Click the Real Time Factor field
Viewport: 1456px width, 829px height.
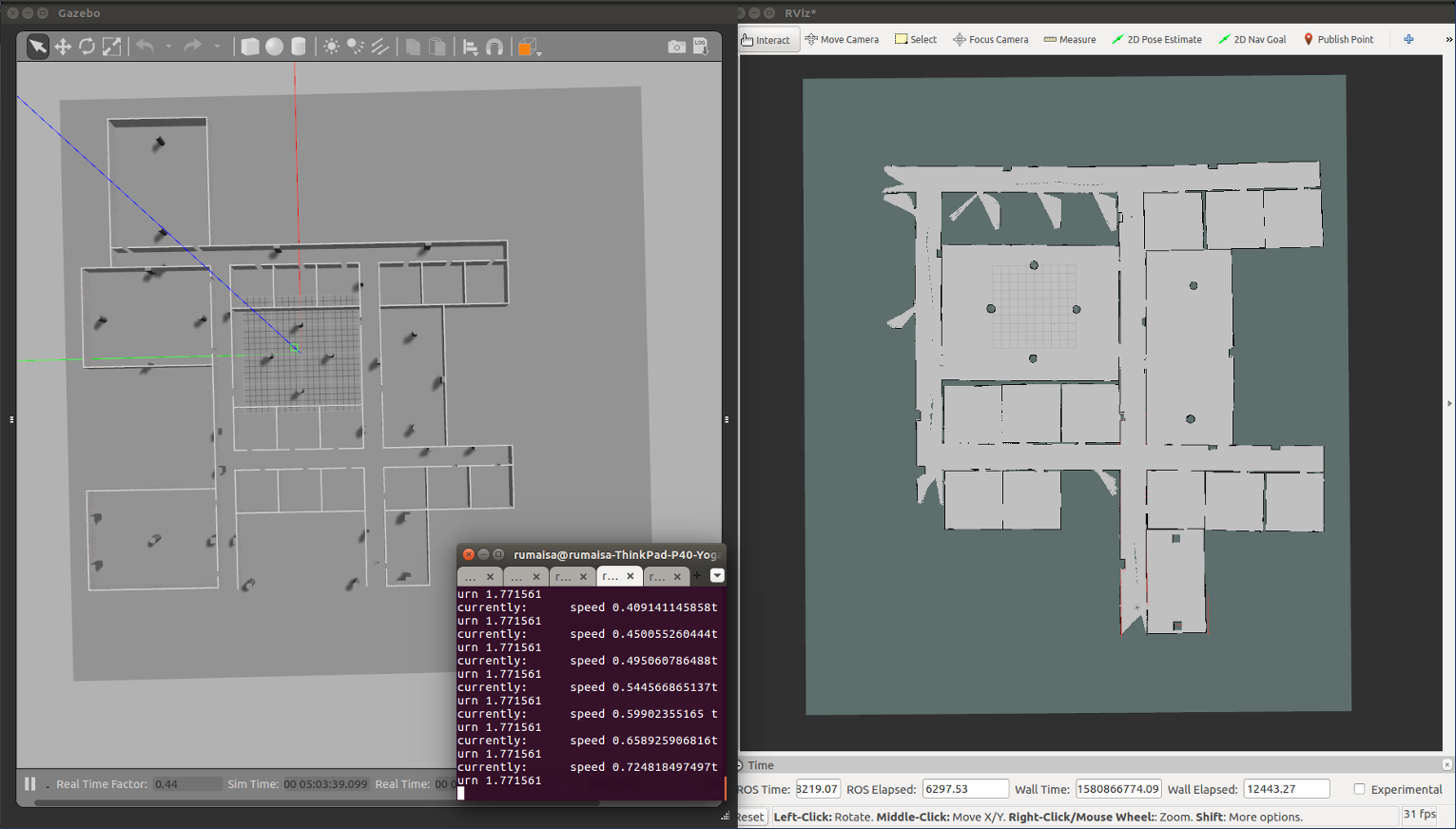[187, 784]
